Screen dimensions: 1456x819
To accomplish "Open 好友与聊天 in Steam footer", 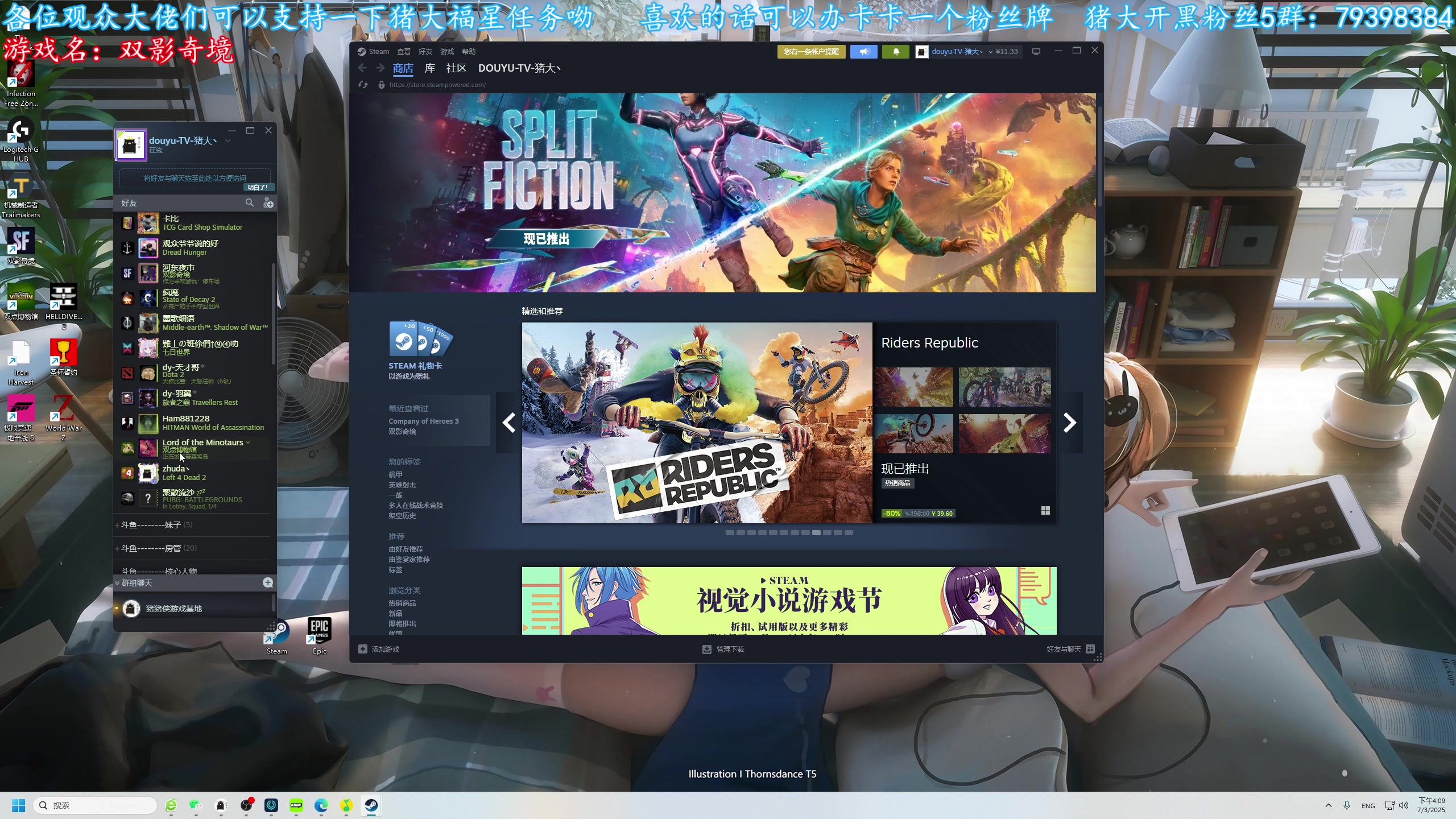I will pos(1070,649).
